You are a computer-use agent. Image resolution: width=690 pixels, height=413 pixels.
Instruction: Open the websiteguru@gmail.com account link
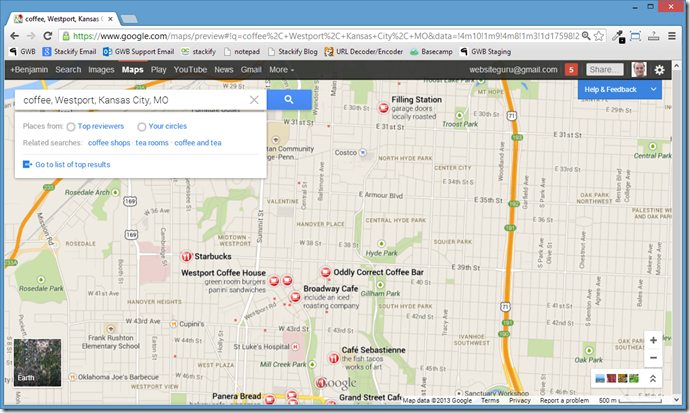coord(513,69)
